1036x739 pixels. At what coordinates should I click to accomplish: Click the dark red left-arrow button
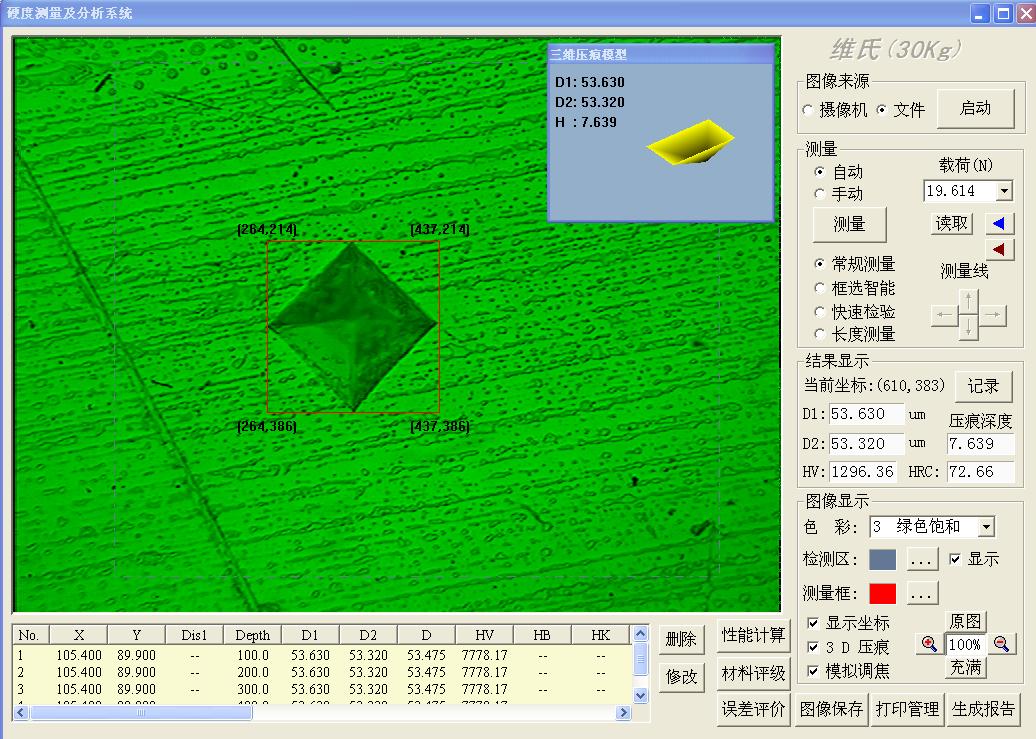[1000, 249]
